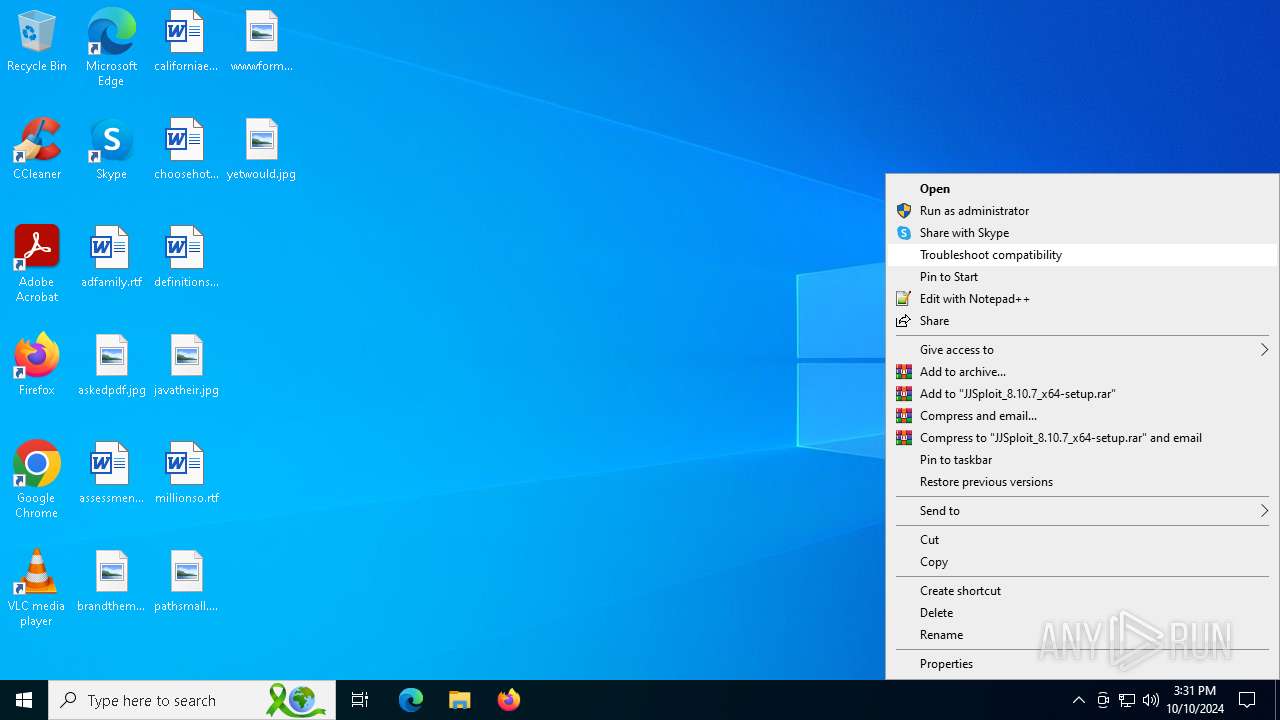1280x720 pixels.
Task: Choose Troubleshoot compatibility
Action: pos(1082,255)
